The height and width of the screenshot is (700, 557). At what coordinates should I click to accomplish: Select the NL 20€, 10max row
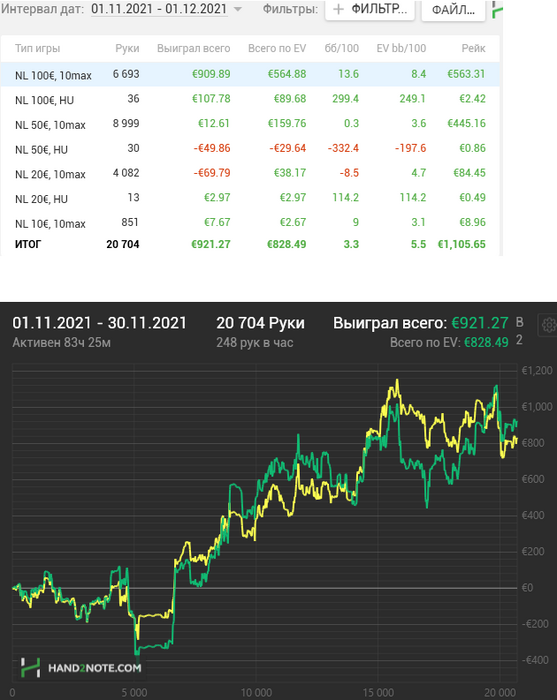[x=250, y=173]
